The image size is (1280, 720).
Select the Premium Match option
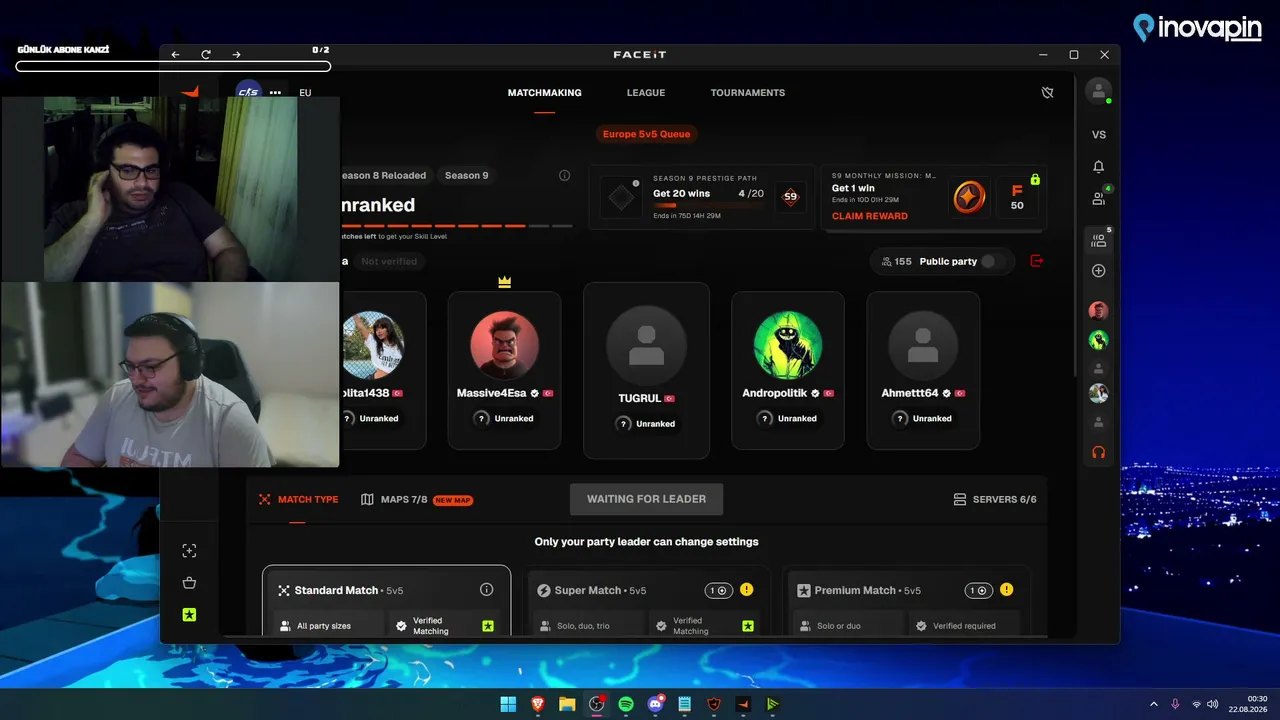[x=907, y=601]
